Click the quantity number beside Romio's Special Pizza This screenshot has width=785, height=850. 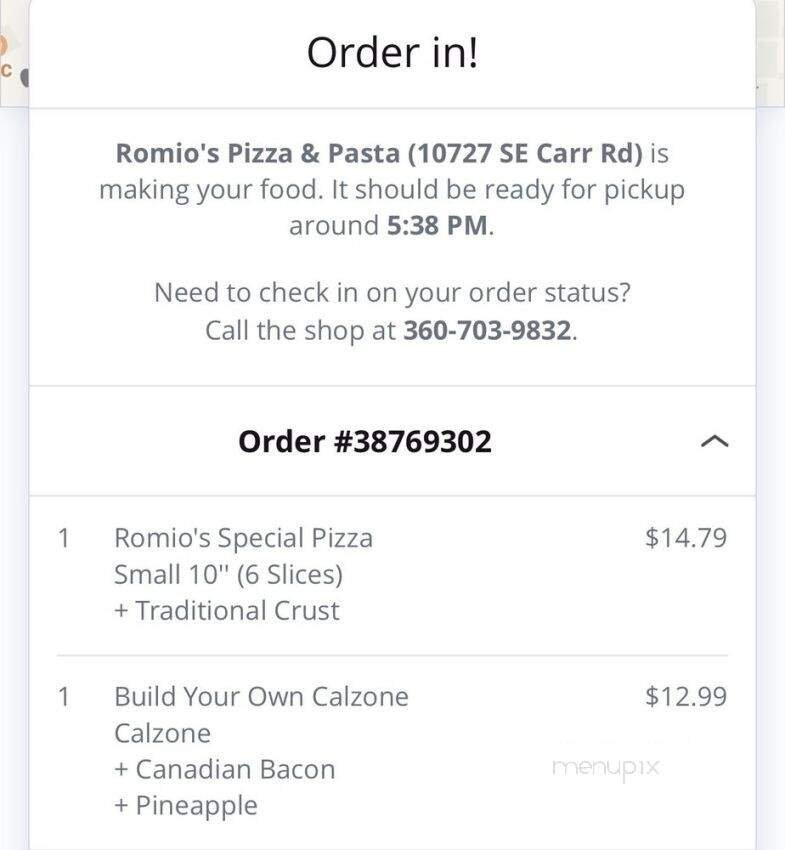point(64,538)
